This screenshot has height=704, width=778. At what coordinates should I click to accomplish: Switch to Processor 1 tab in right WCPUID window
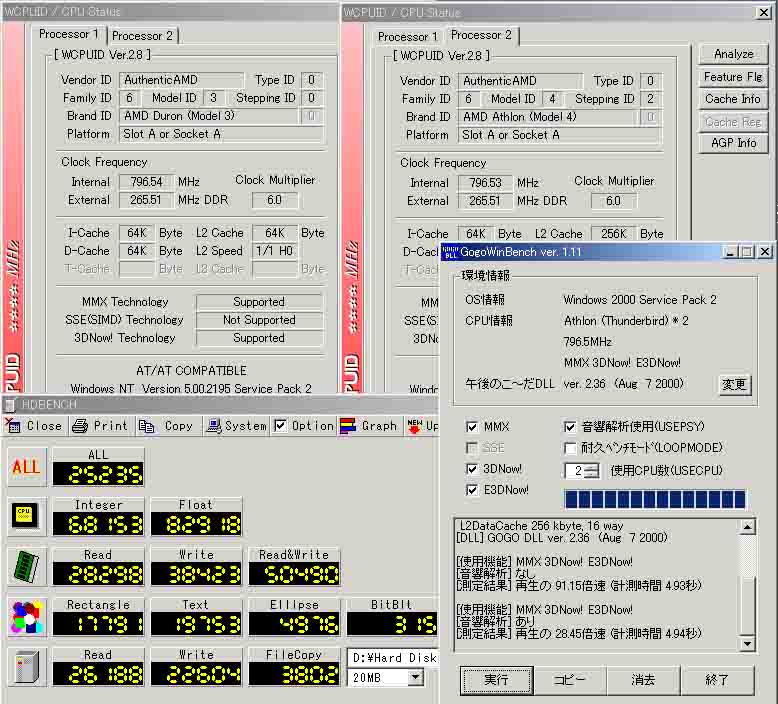point(407,37)
